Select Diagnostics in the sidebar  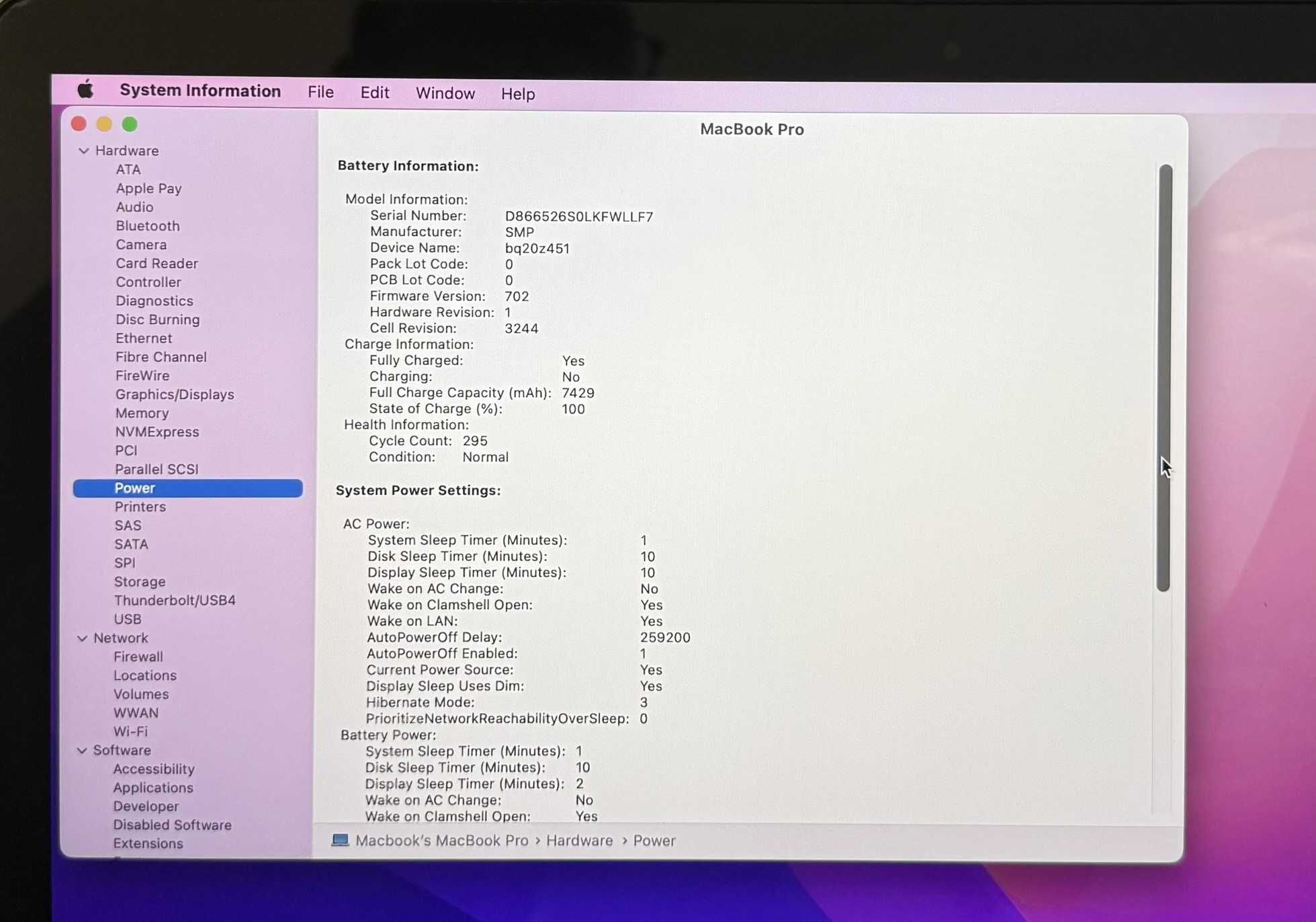[155, 301]
